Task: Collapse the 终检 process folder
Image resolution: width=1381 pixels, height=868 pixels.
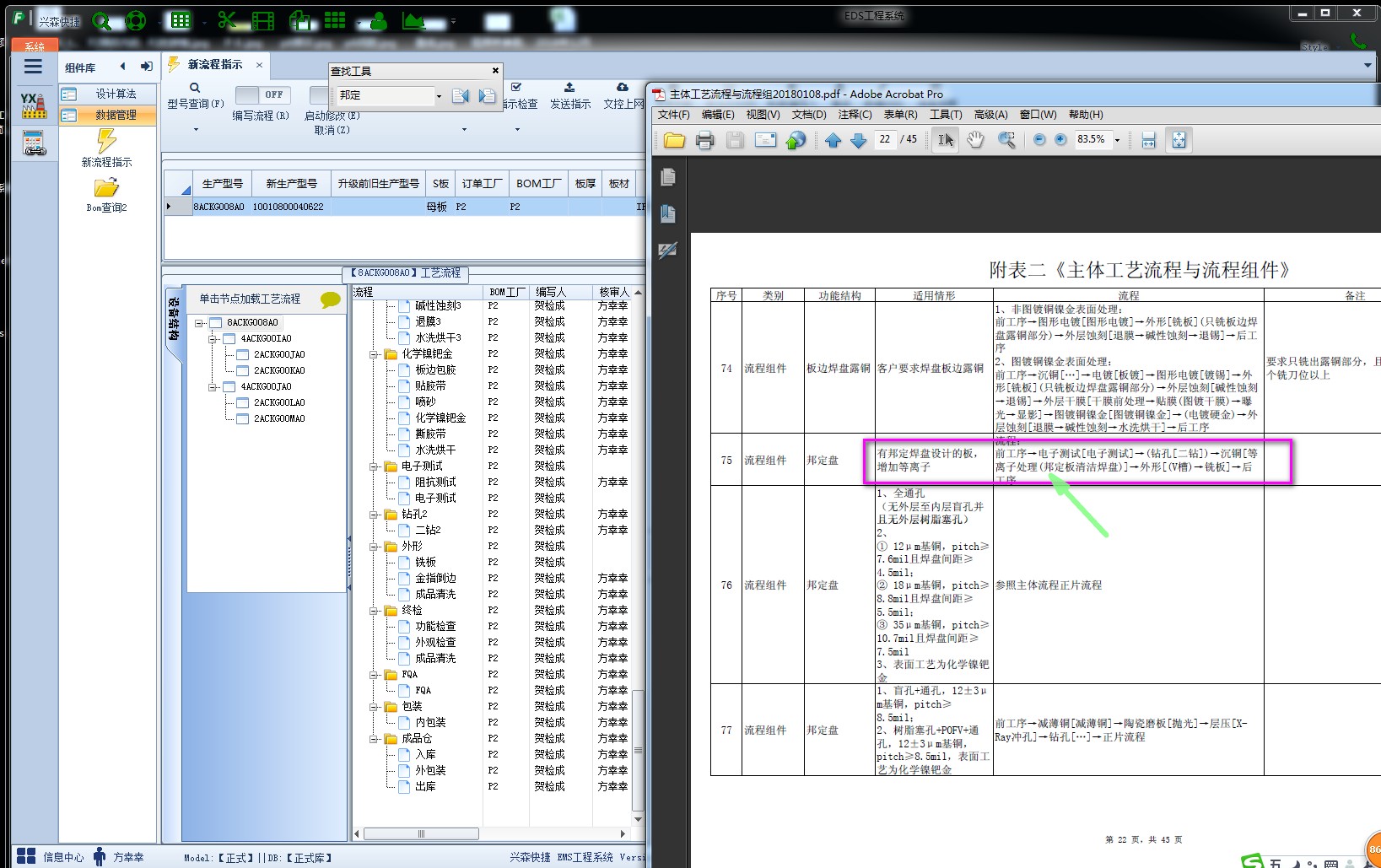Action: pos(374,611)
